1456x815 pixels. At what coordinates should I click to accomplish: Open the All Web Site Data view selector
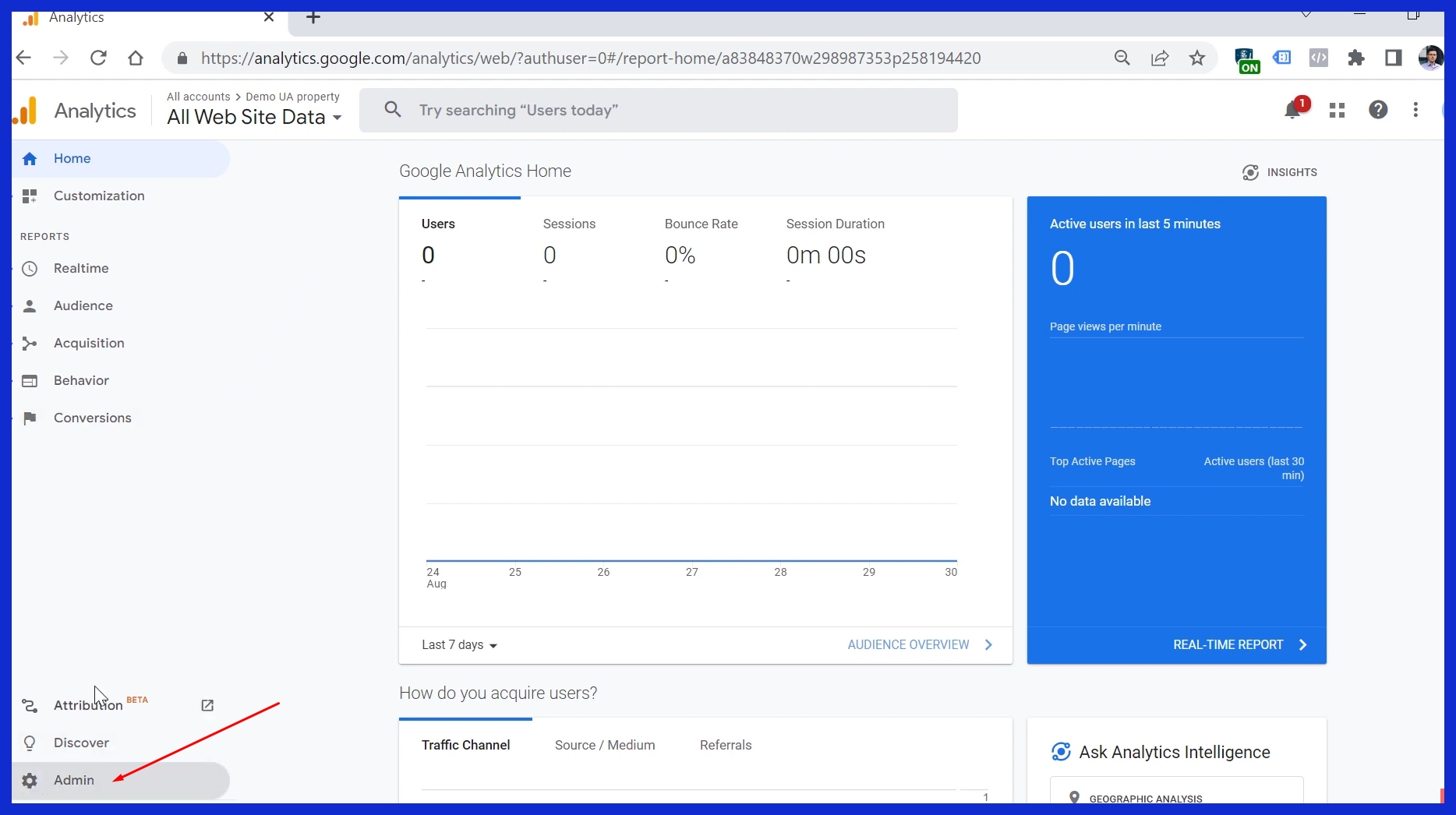(x=254, y=118)
